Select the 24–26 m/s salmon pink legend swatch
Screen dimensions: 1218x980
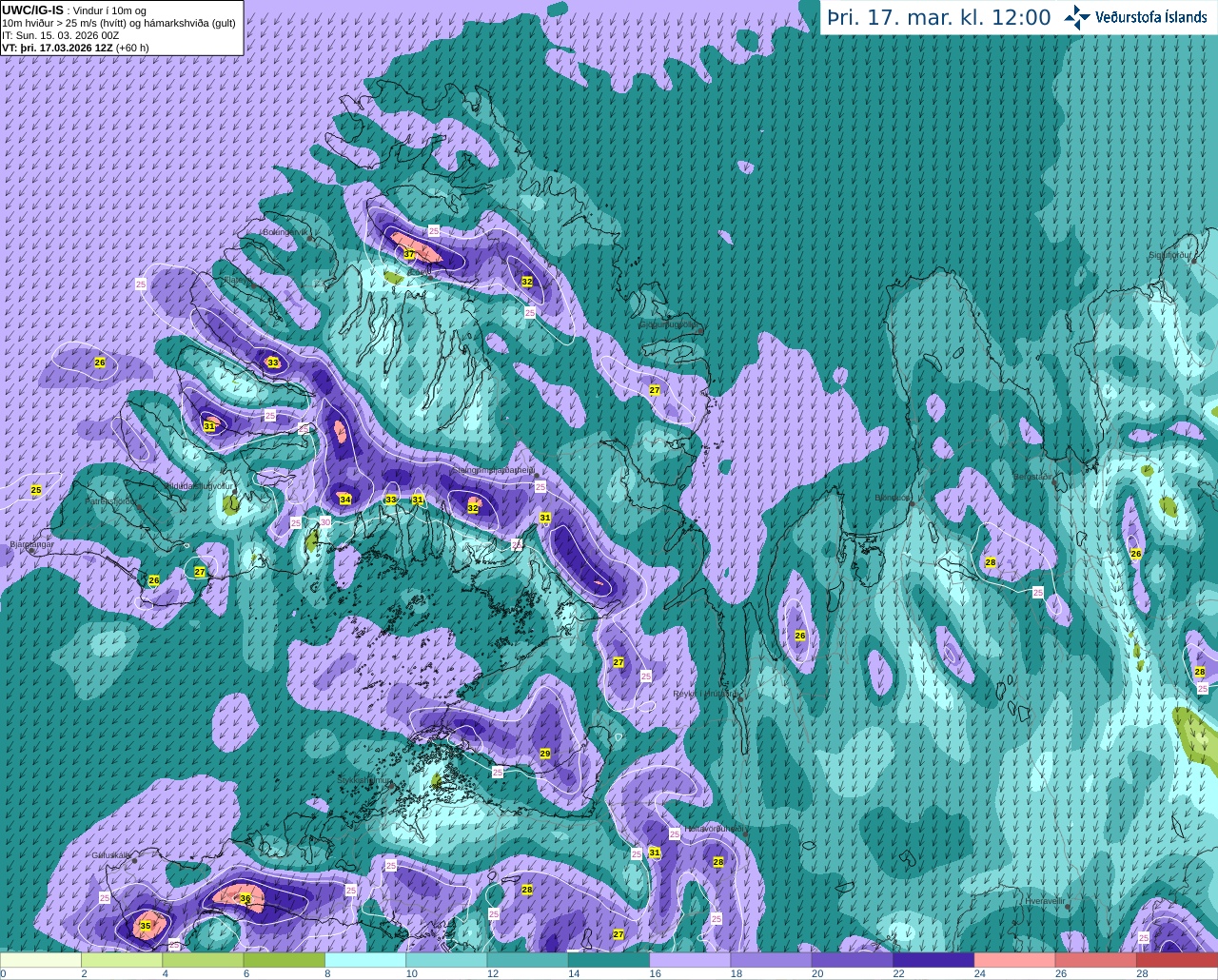(x=1014, y=960)
